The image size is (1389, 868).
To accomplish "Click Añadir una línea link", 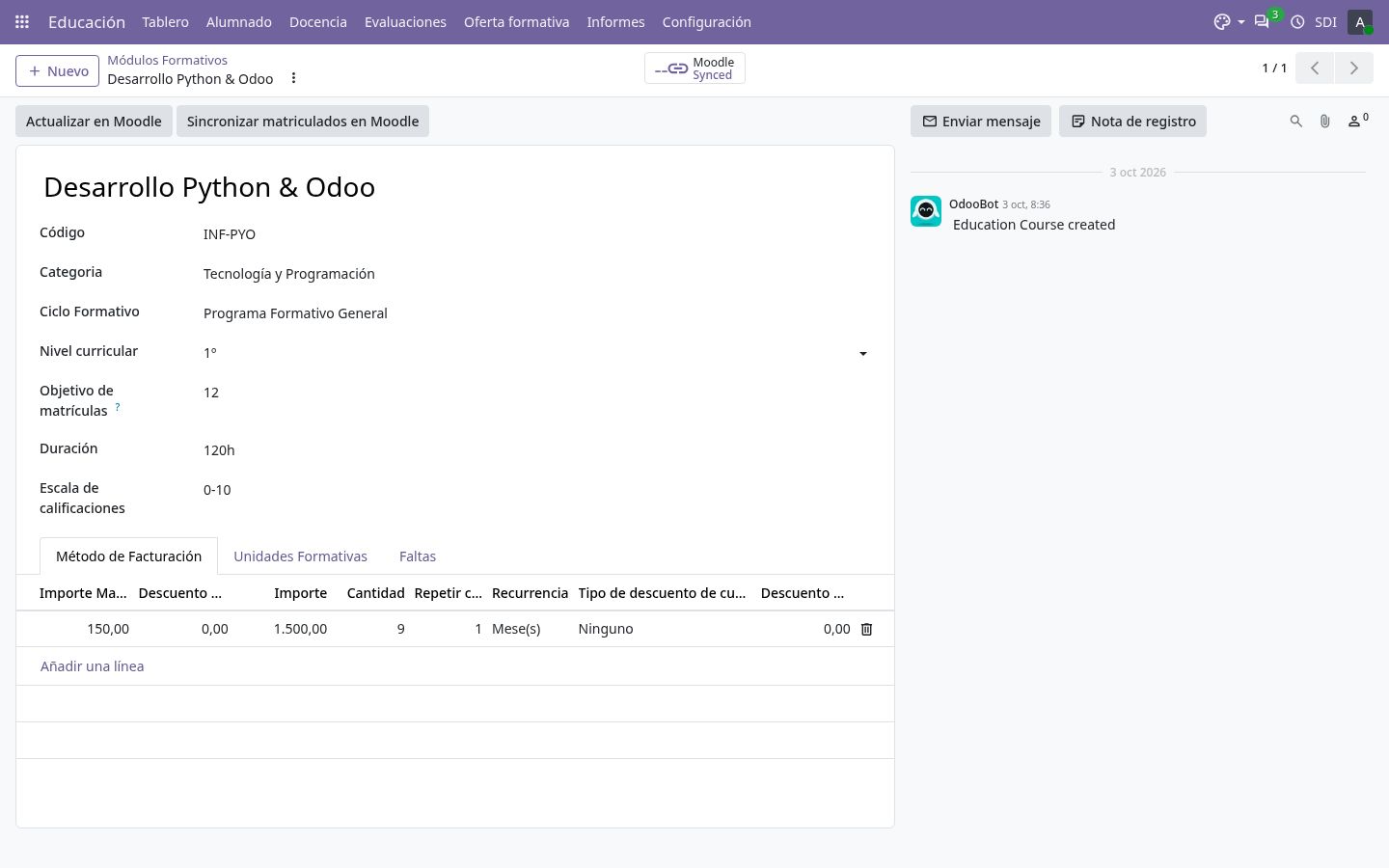I will pyautogui.click(x=92, y=666).
